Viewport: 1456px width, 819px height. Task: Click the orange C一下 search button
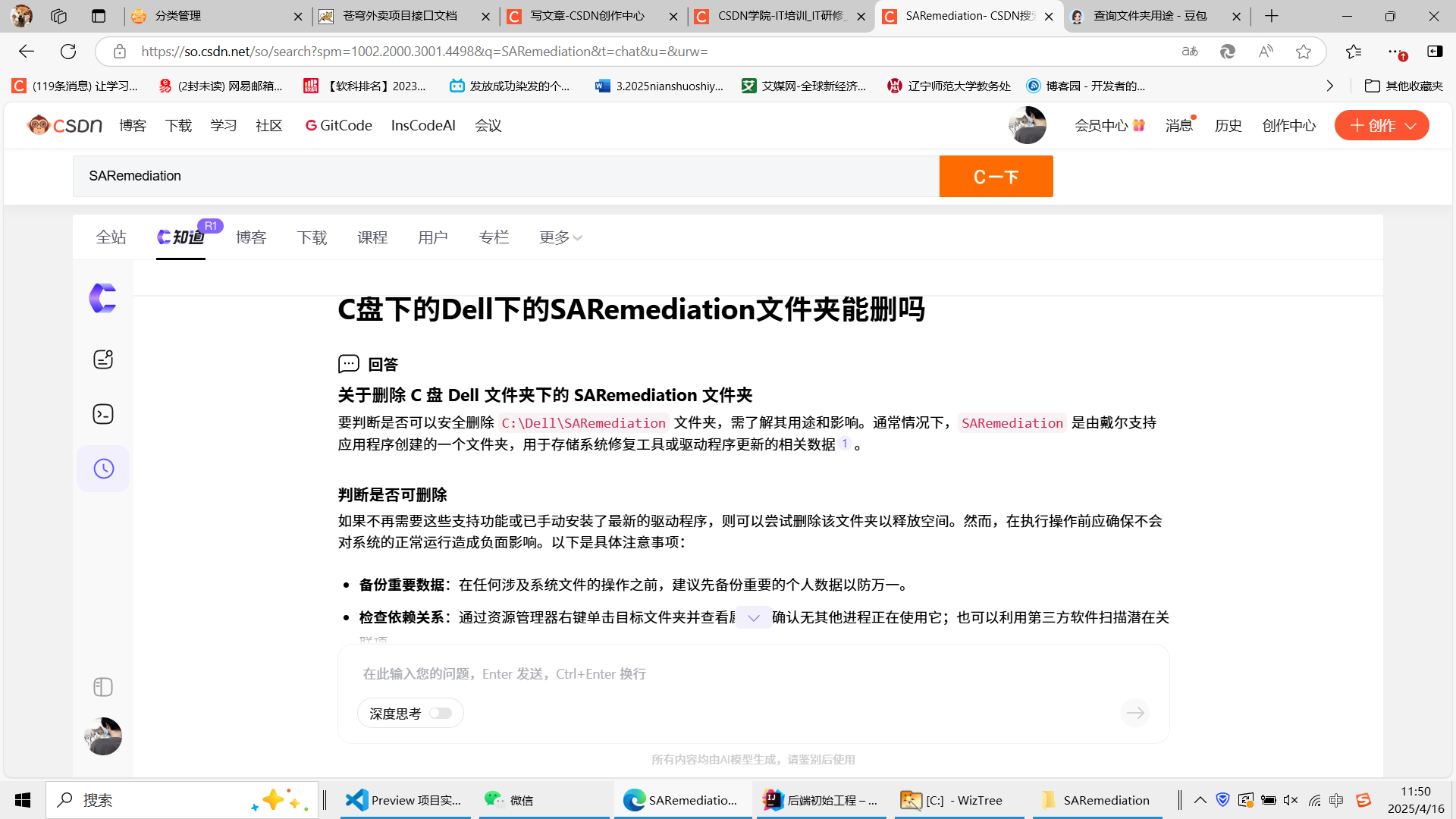tap(996, 177)
